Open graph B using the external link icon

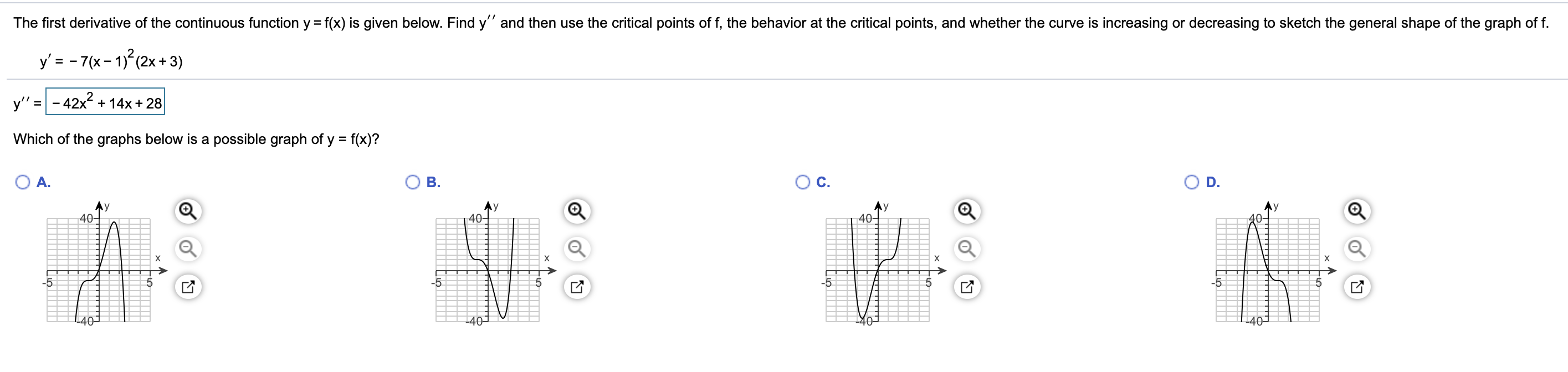click(576, 285)
